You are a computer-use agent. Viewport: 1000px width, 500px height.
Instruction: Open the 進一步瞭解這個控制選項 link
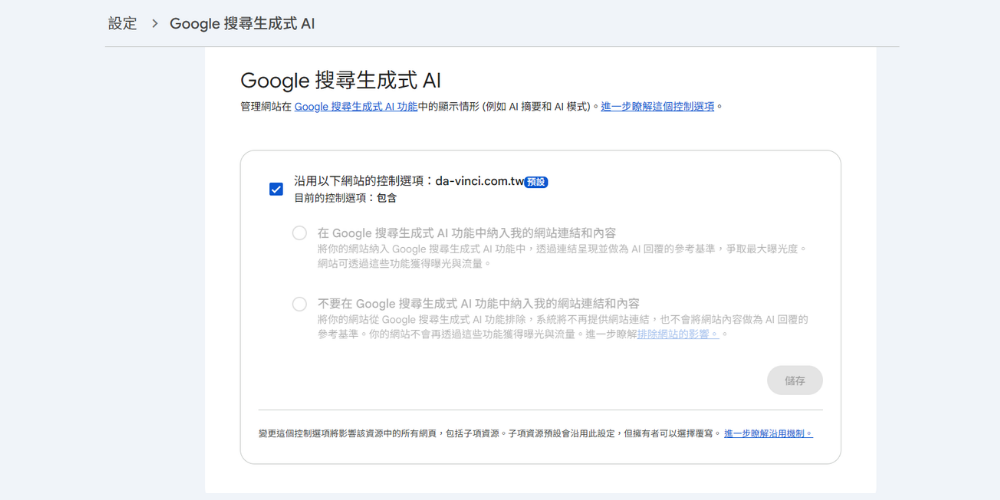point(658,107)
